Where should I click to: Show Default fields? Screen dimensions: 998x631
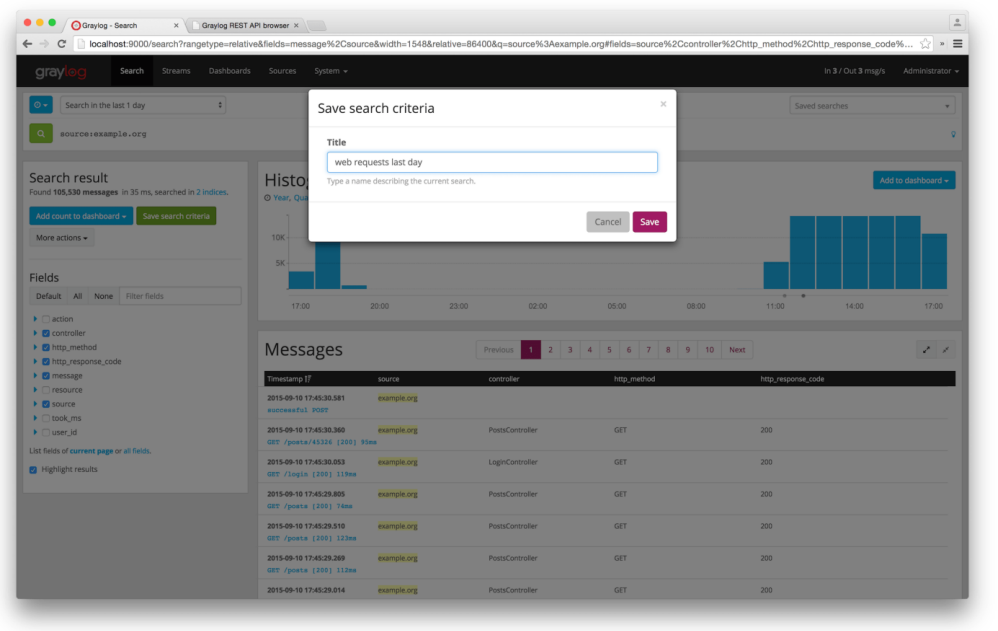(x=48, y=296)
